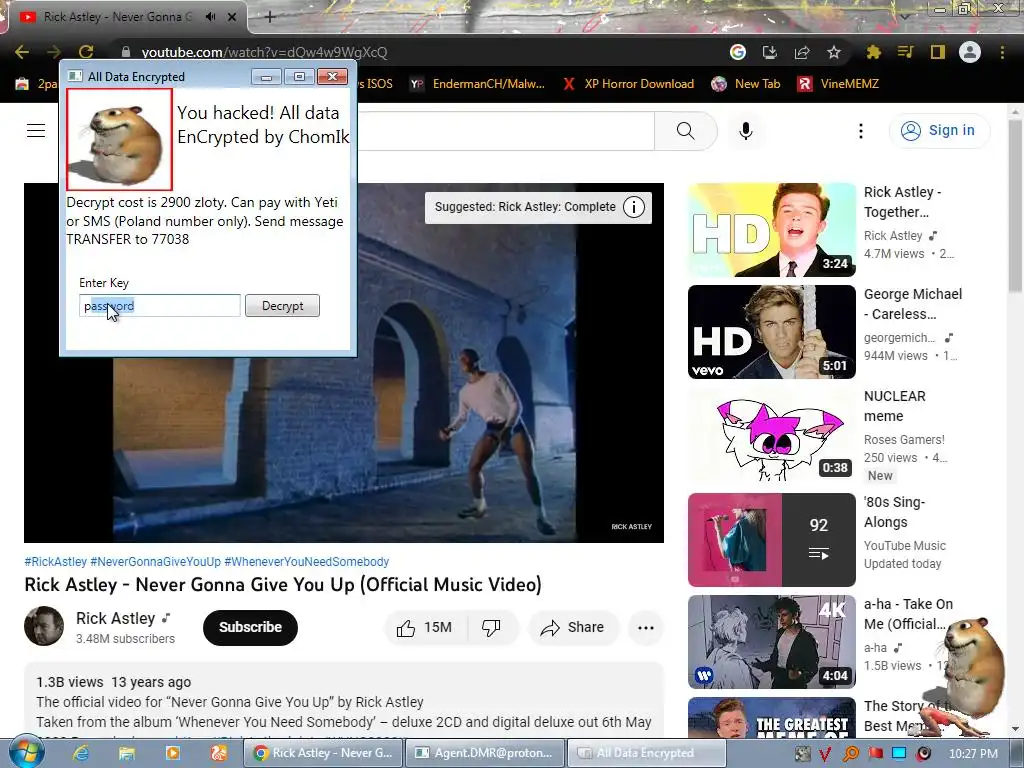Open the VineMEMZ bookmark
Image resolution: width=1024 pixels, height=768 pixels.
(838, 84)
